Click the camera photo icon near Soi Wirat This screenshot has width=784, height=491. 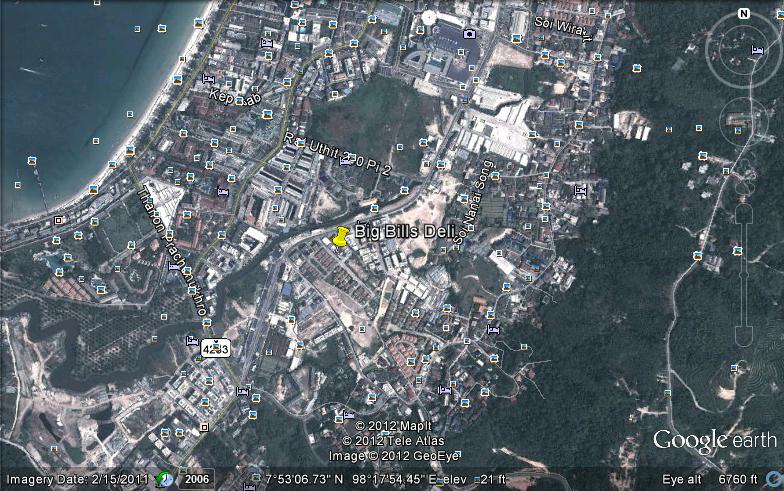(469, 33)
